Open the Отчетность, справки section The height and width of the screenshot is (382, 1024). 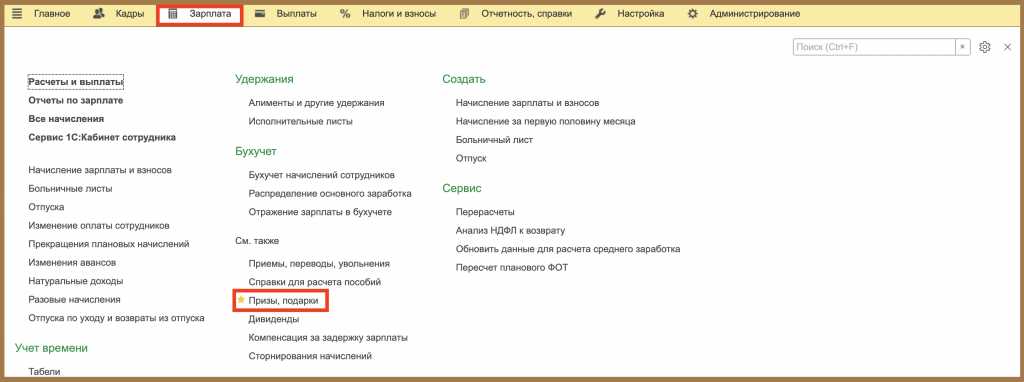click(526, 14)
